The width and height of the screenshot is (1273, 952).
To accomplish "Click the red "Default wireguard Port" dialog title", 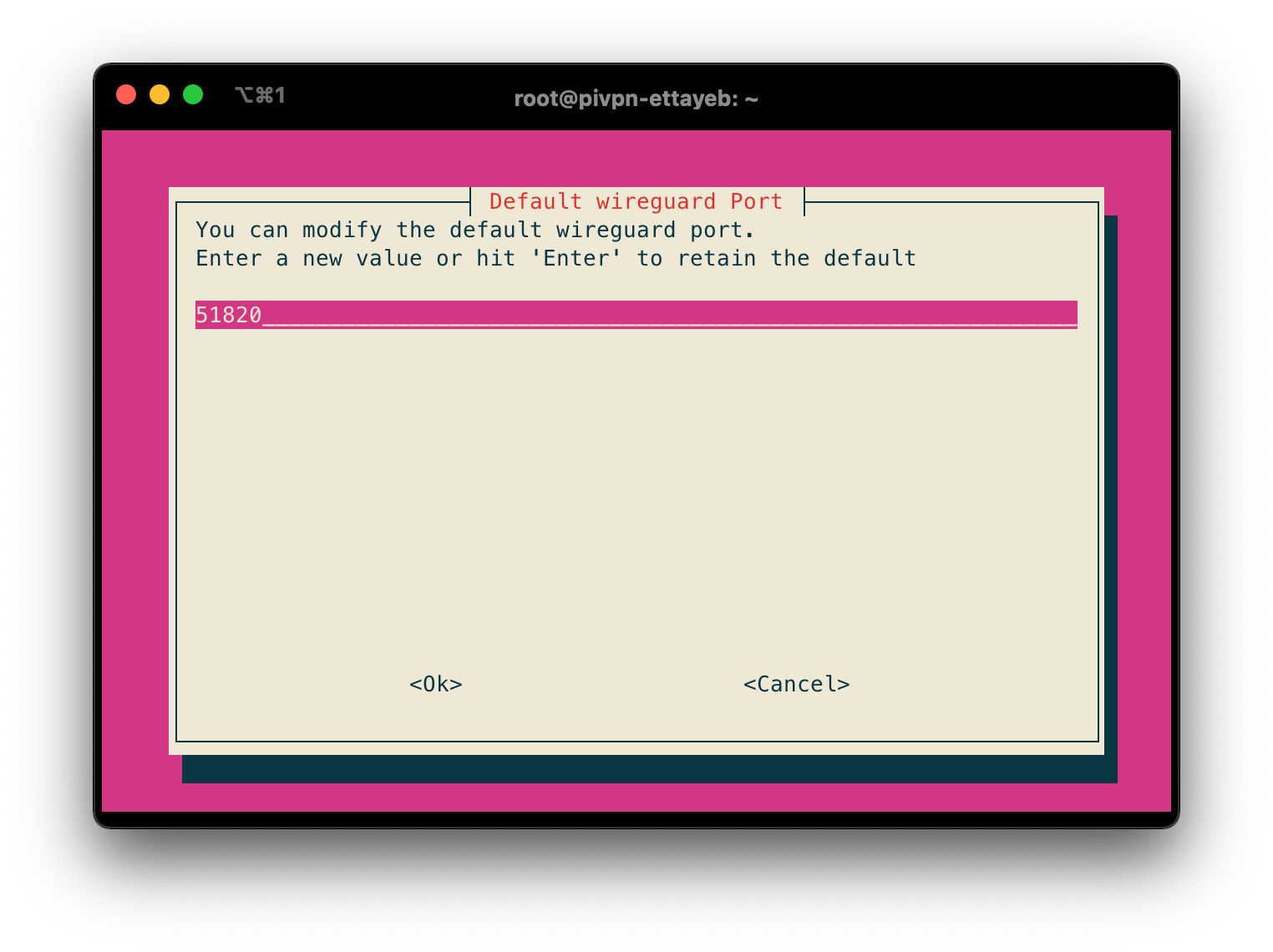I will 636,201.
